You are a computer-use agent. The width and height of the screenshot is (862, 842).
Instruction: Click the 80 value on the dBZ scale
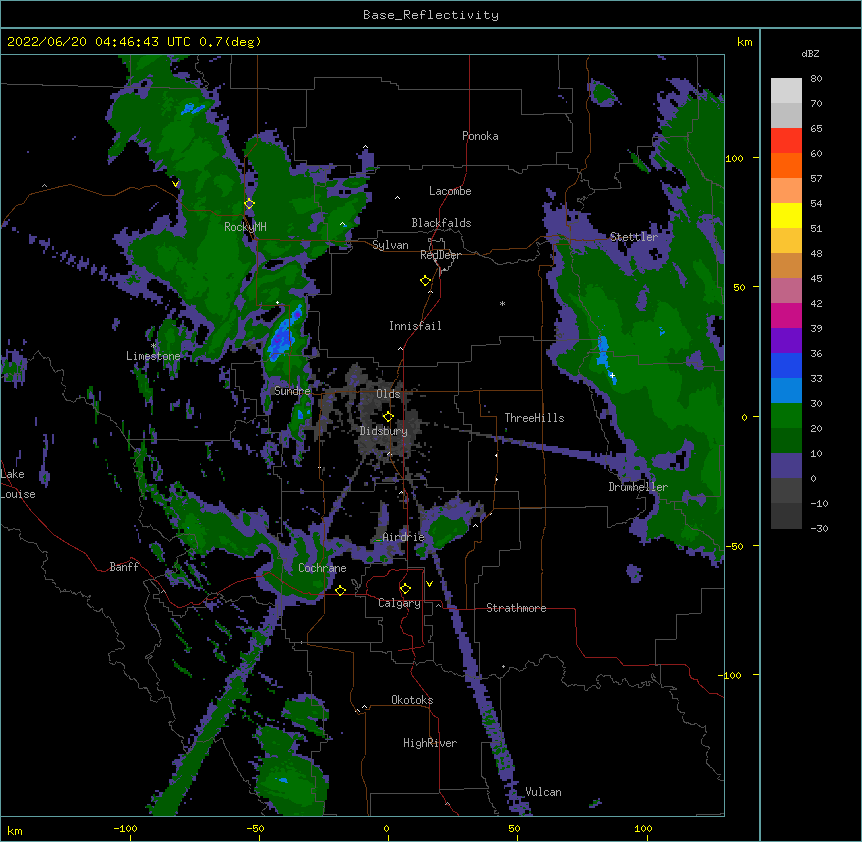(x=816, y=79)
